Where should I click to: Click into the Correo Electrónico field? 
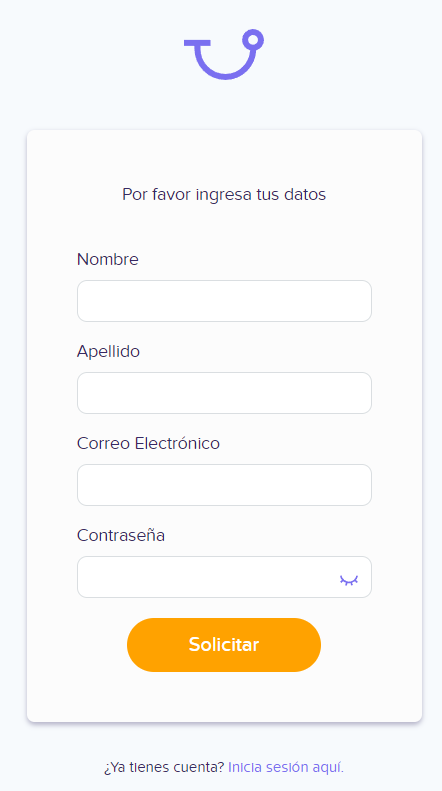pyautogui.click(x=224, y=485)
